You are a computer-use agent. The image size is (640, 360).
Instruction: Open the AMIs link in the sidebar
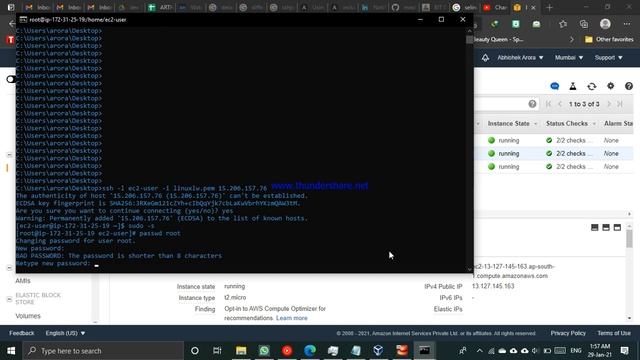click(x=23, y=281)
